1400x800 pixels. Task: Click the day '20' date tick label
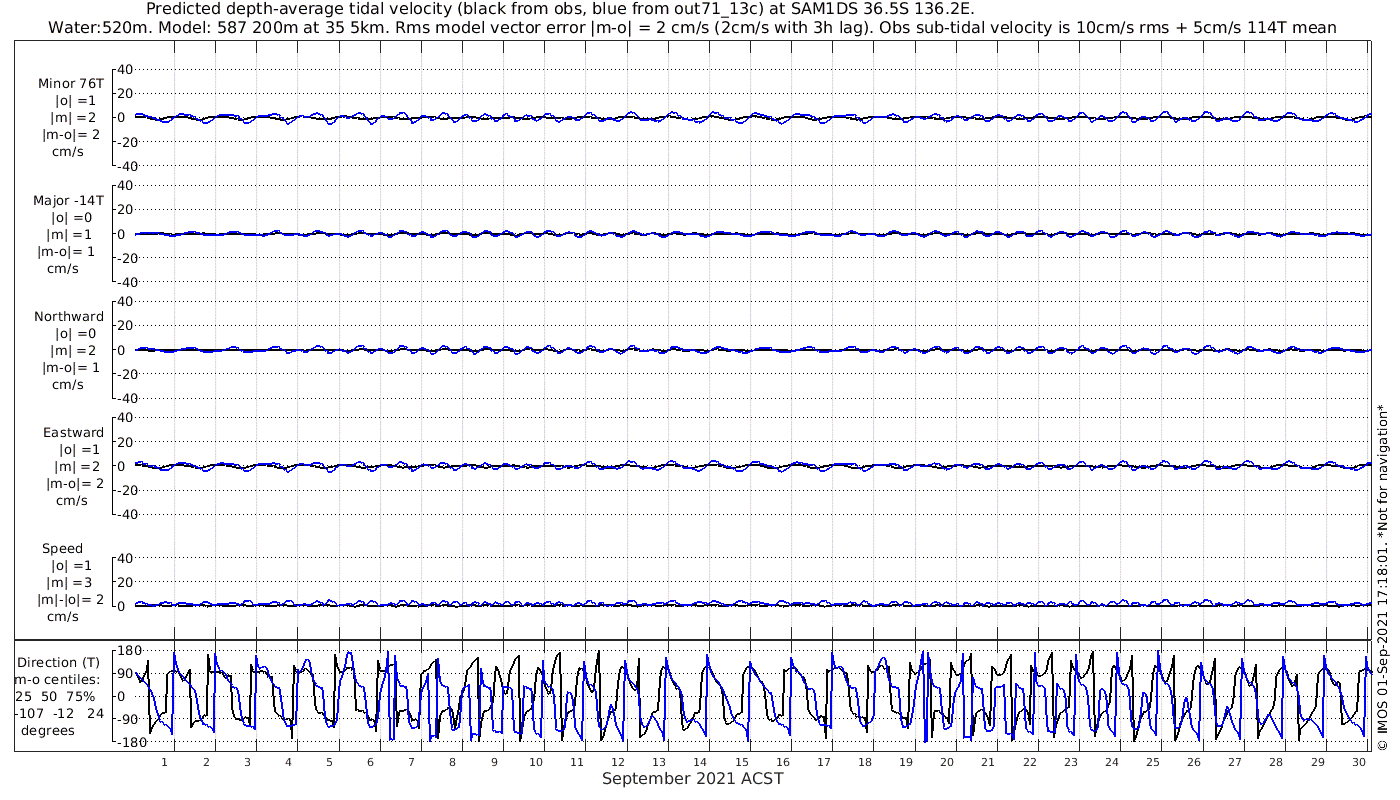(947, 762)
